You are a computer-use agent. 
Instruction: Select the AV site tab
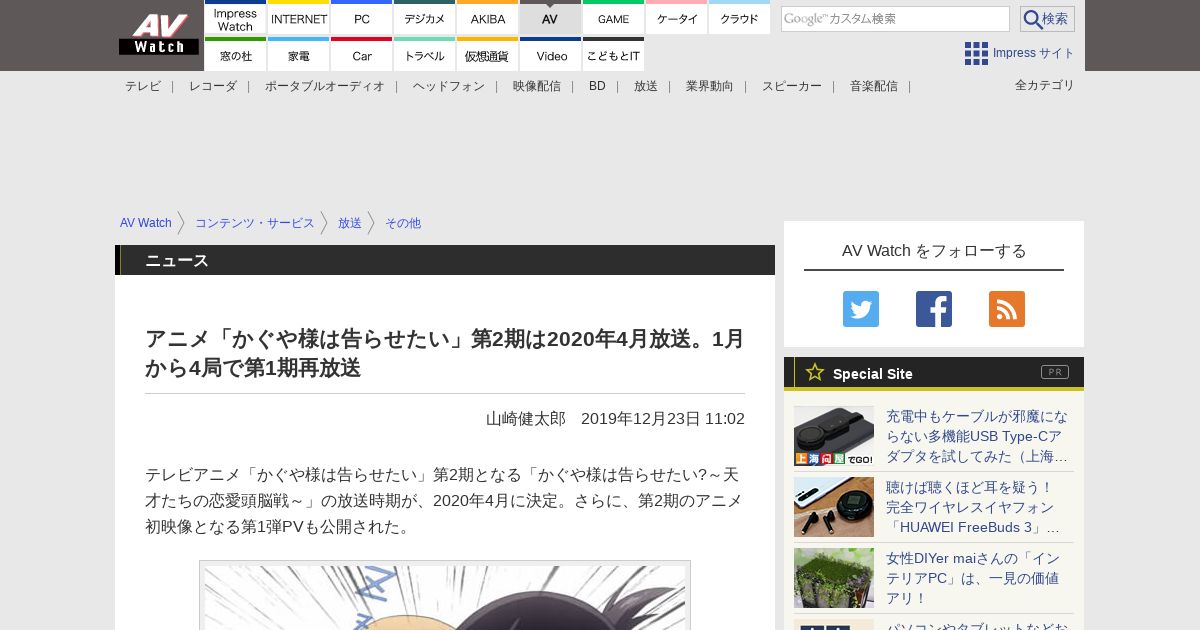tap(550, 18)
